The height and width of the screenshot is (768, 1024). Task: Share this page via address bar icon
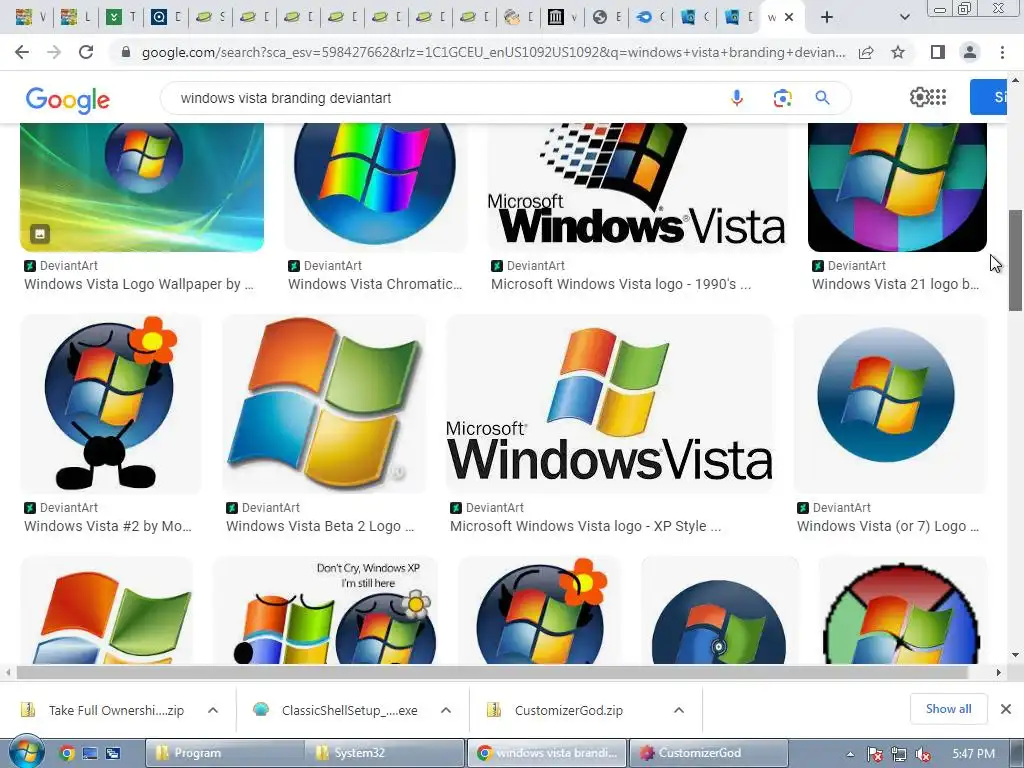coord(866,52)
